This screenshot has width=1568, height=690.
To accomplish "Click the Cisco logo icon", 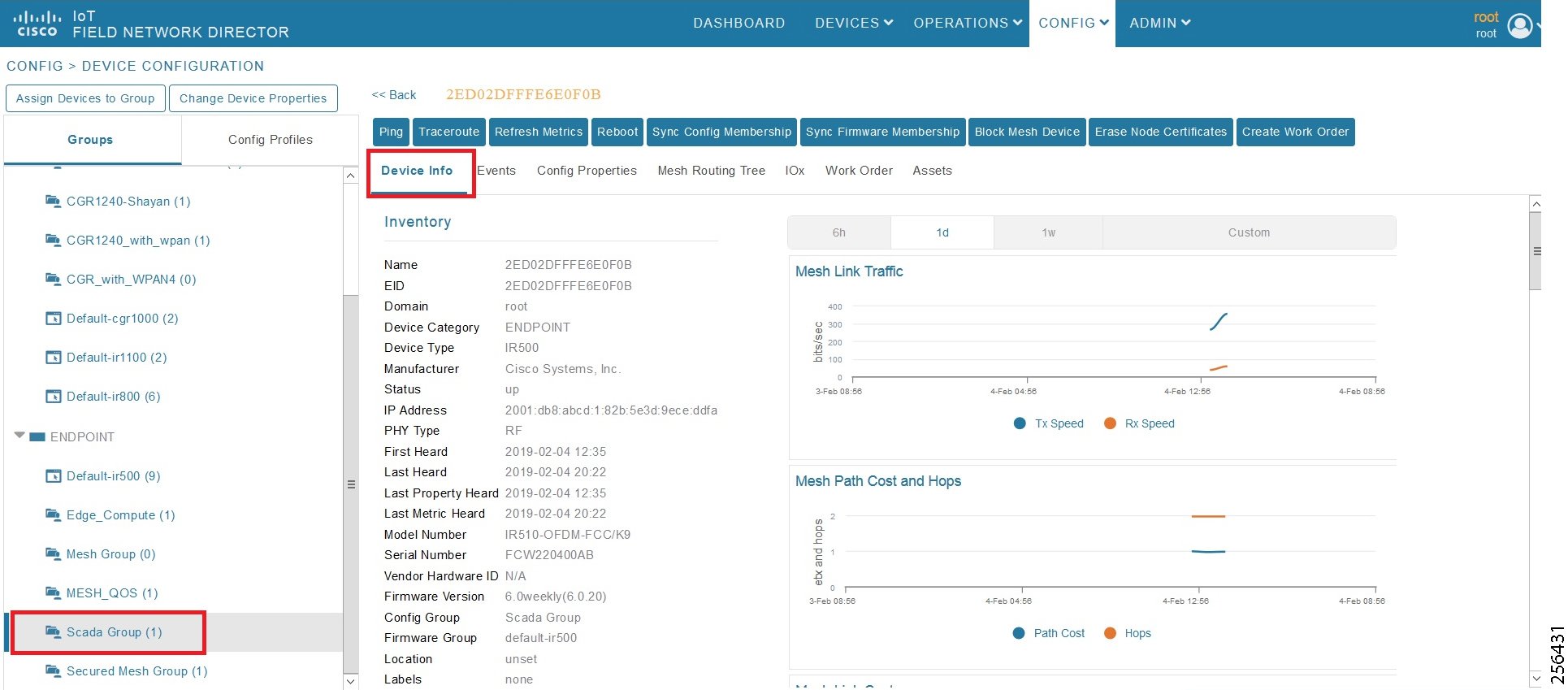I will click(37, 24).
